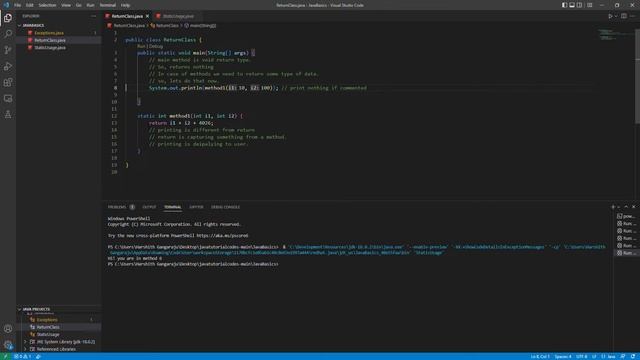Open the Selection menu
Screen dimensions: 640x360
click(x=47, y=5)
